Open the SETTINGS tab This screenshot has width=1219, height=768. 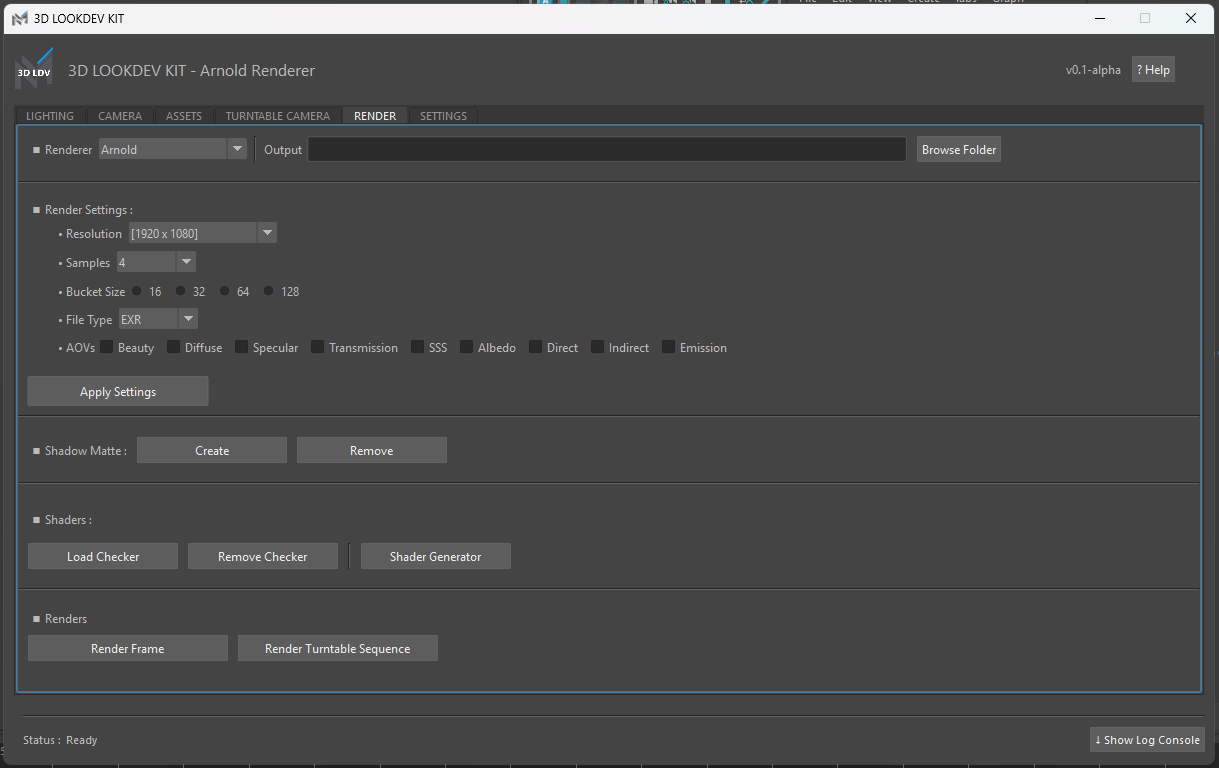tap(443, 116)
